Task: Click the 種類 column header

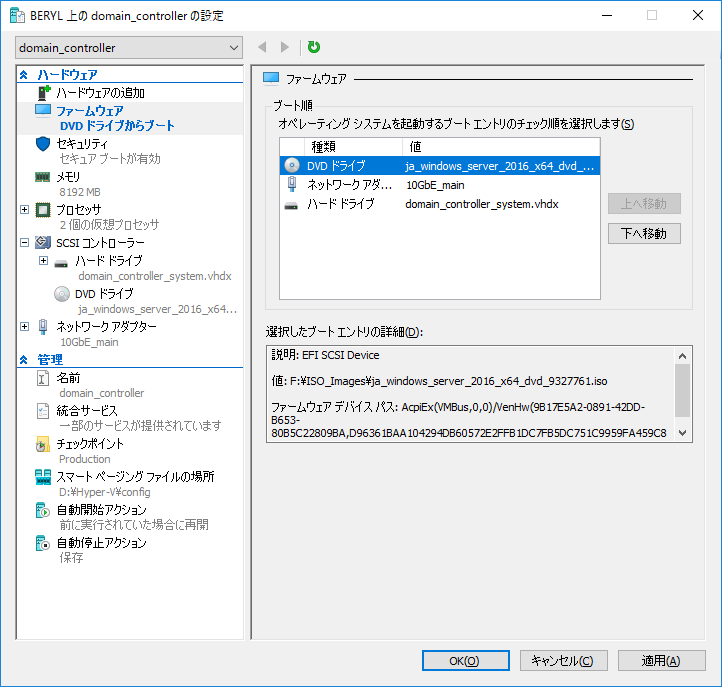Action: 353,147
